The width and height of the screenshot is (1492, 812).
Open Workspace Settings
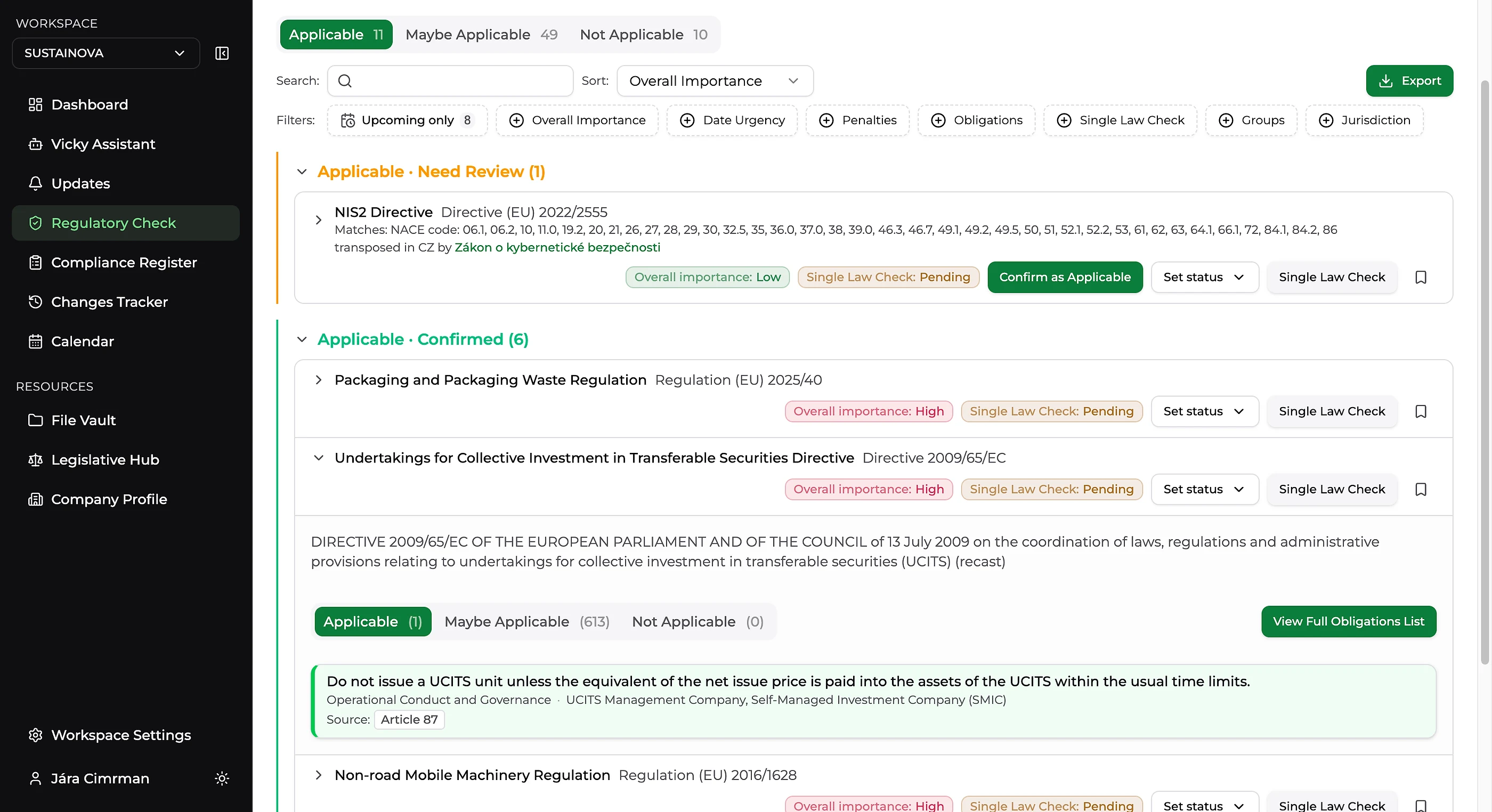(126, 734)
